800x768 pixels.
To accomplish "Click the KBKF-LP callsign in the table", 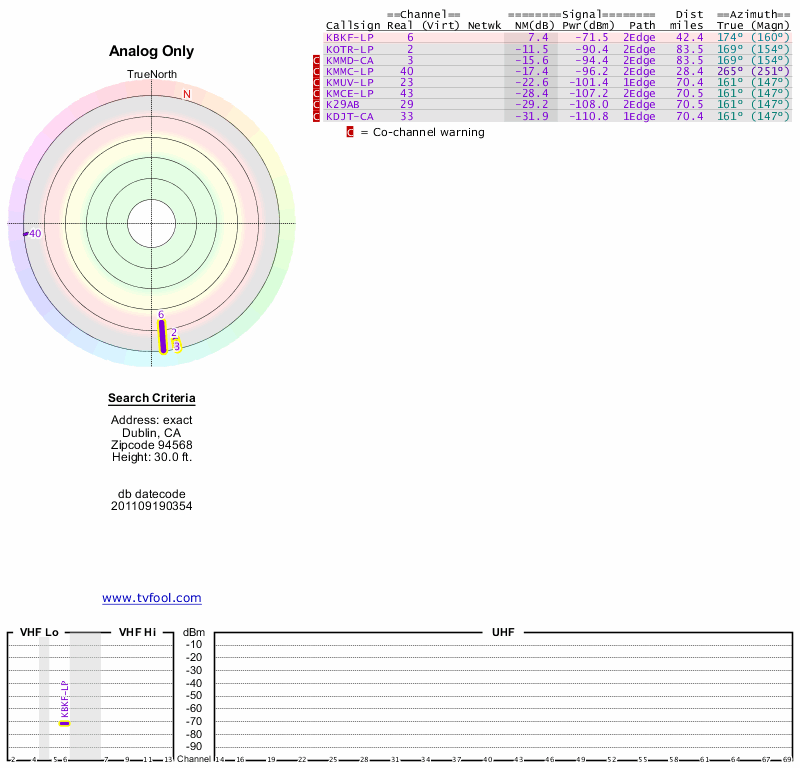I will point(349,37).
